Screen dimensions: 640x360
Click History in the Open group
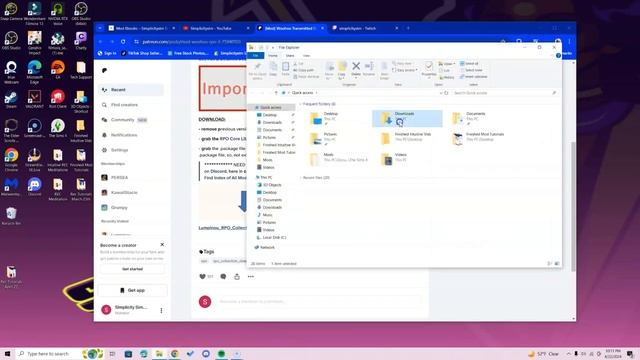point(447,77)
